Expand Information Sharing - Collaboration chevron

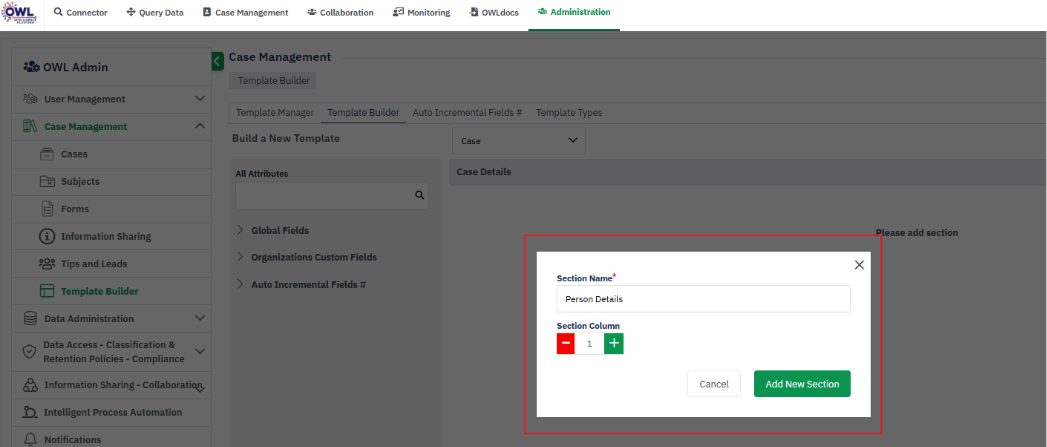click(200, 388)
